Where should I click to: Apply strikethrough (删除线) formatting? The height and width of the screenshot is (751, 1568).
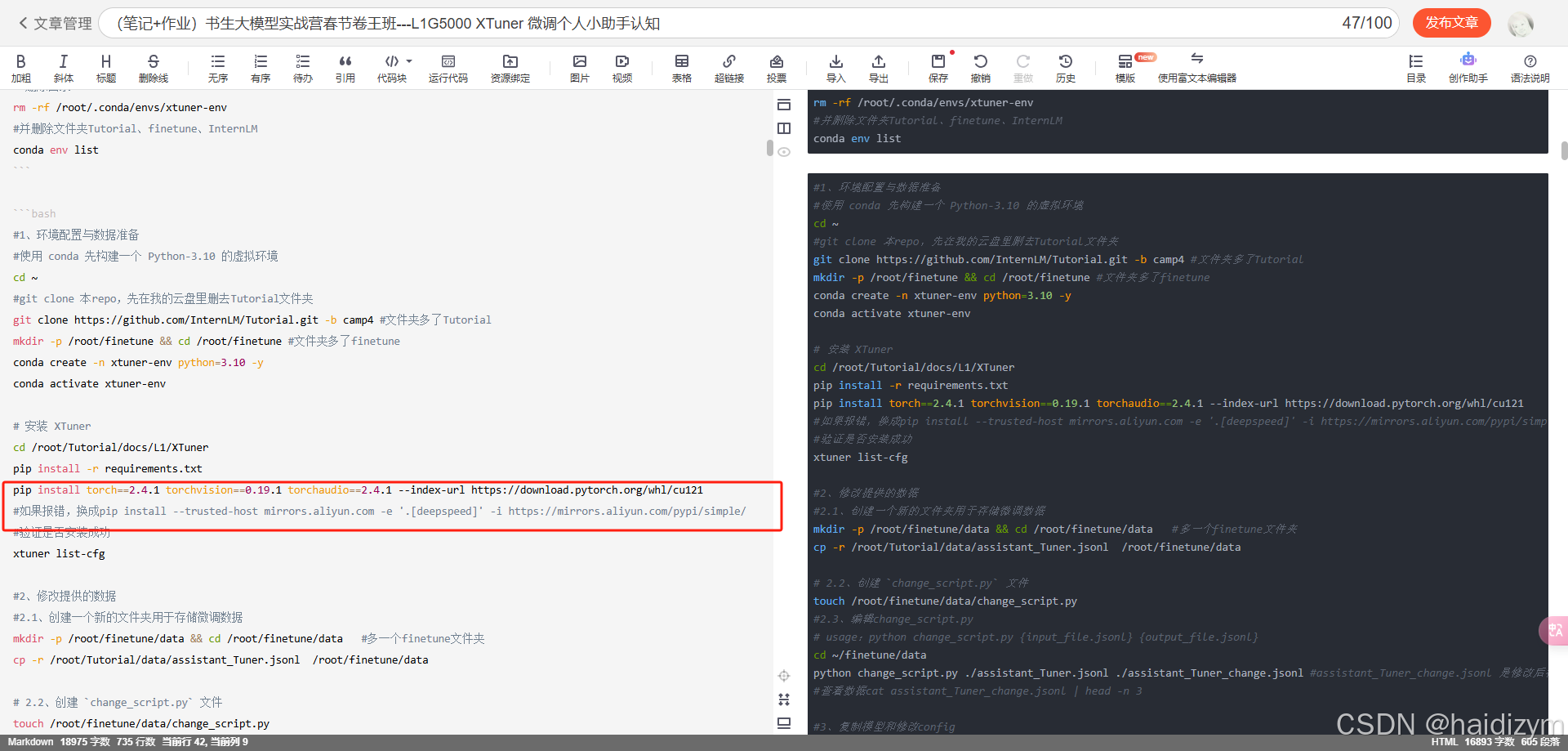153,68
